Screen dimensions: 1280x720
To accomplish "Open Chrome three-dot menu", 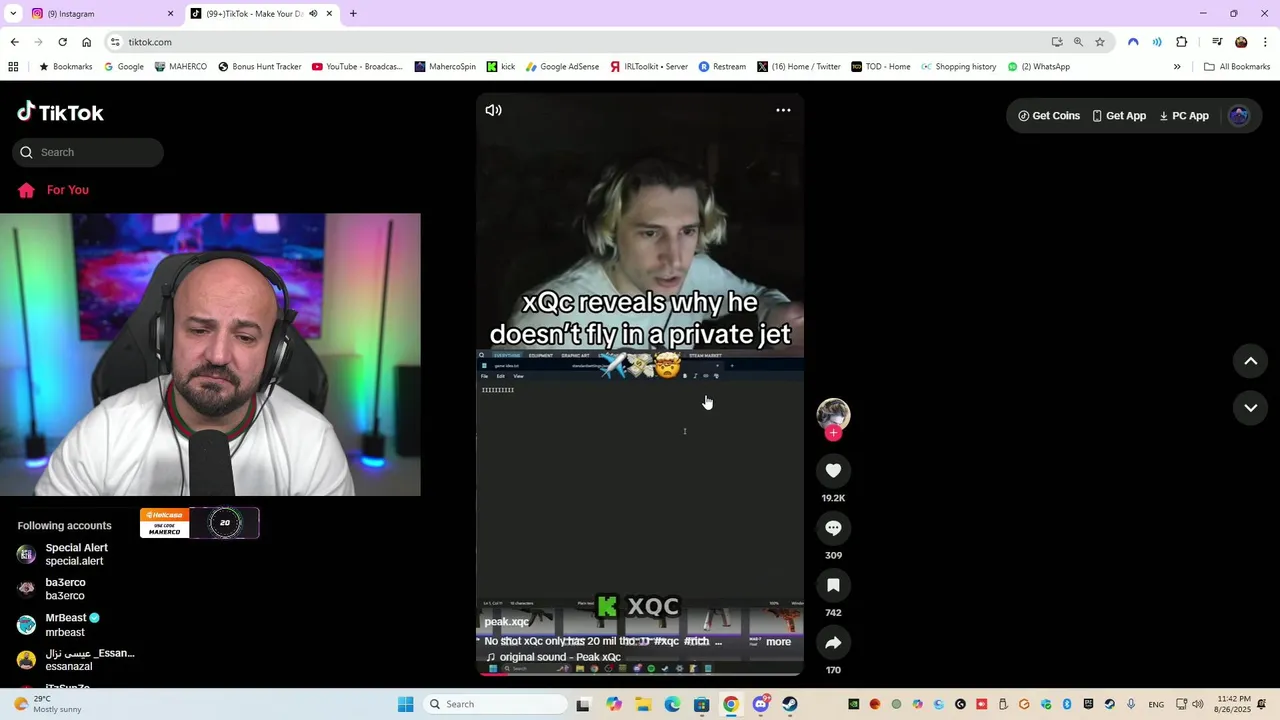I will point(1266,42).
